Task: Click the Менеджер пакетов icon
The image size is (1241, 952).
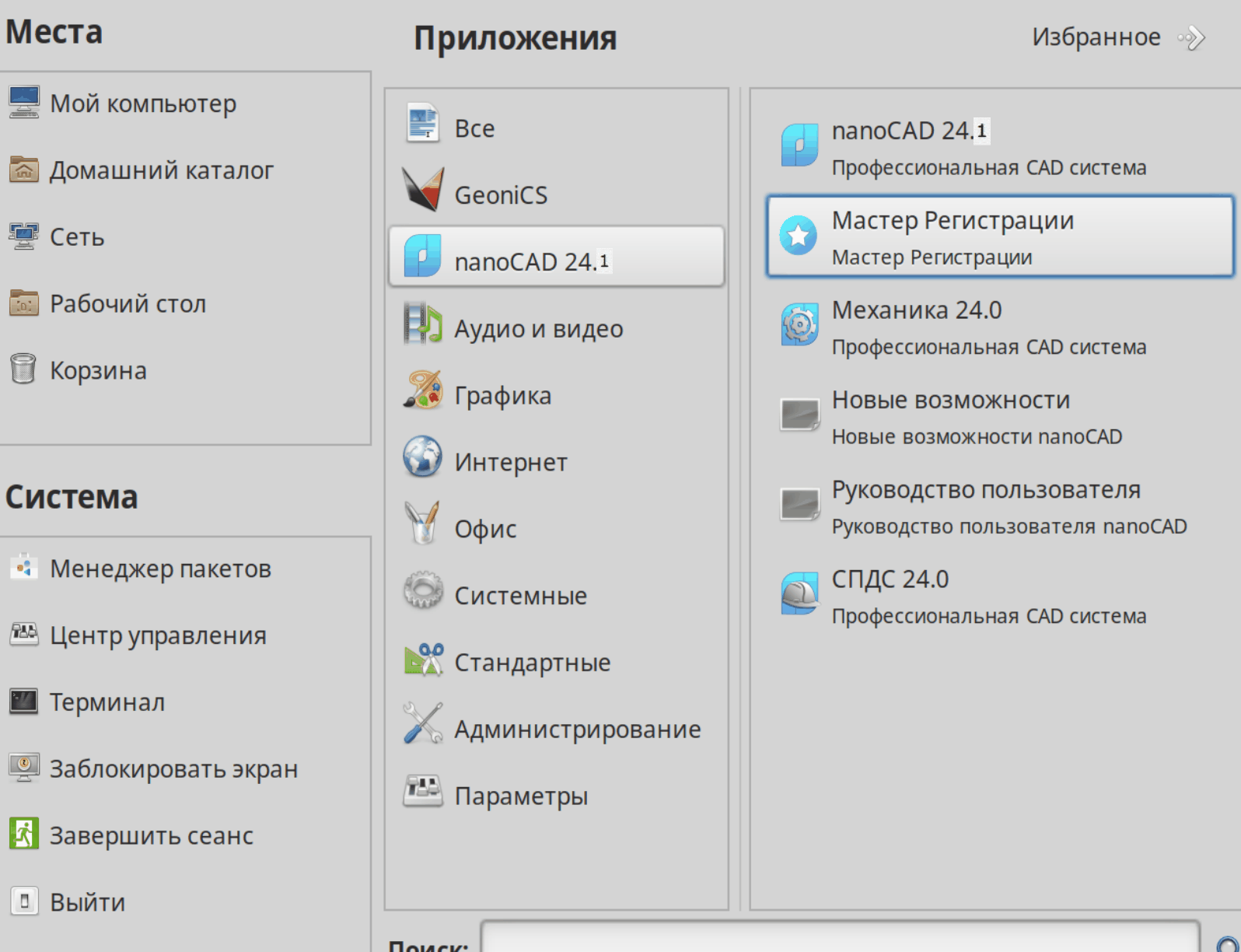Action: coord(24,567)
